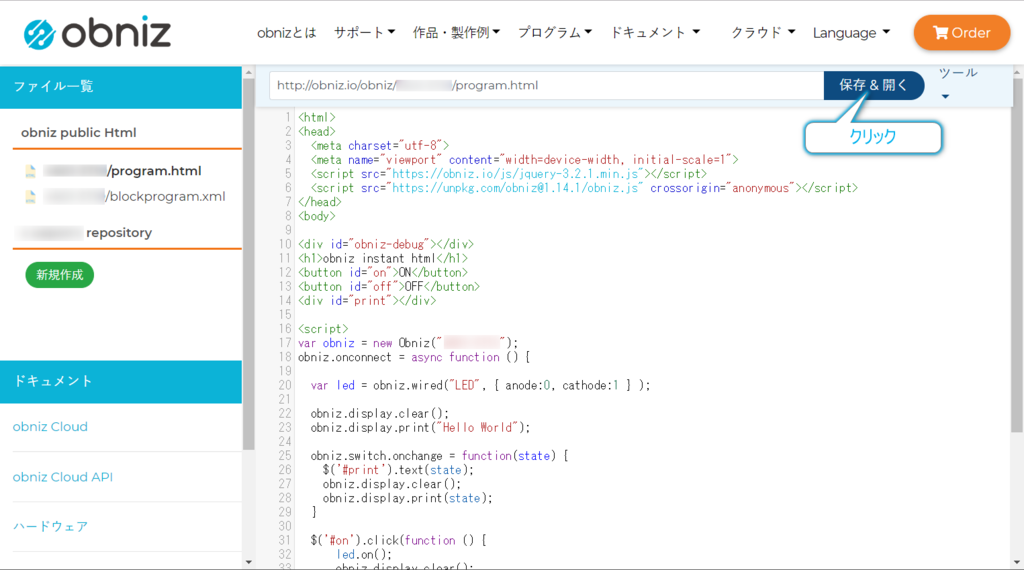This screenshot has height=570, width=1024.
Task: Click the $('#on').click(function line
Action: click(398, 541)
